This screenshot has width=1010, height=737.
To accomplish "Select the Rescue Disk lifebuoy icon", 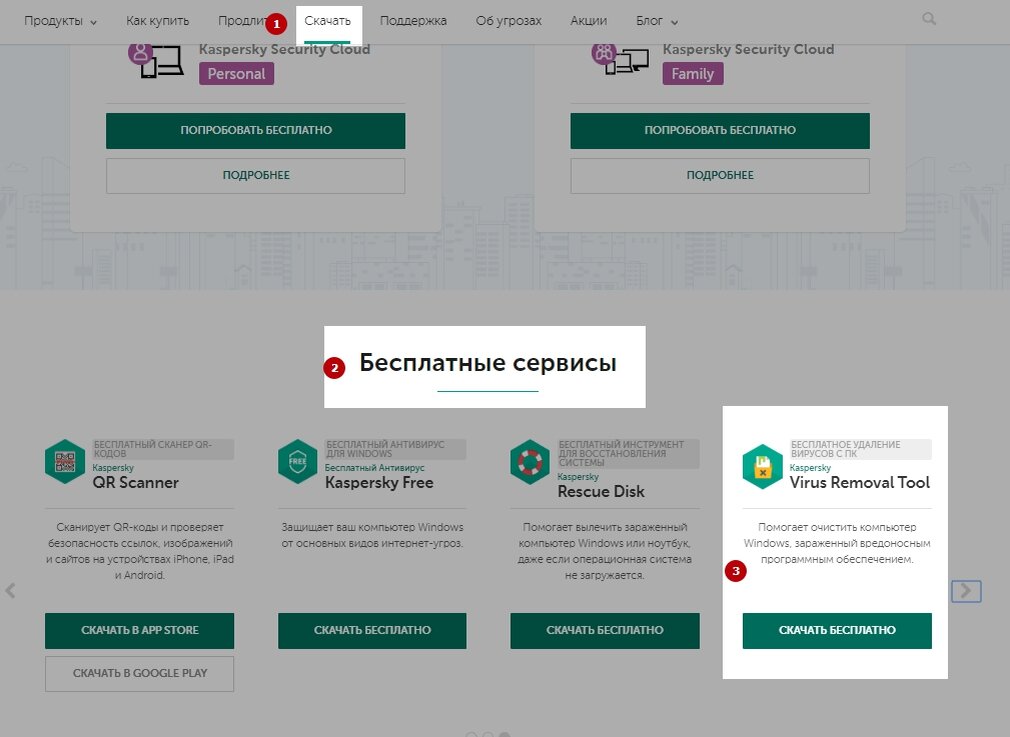I will 530,462.
